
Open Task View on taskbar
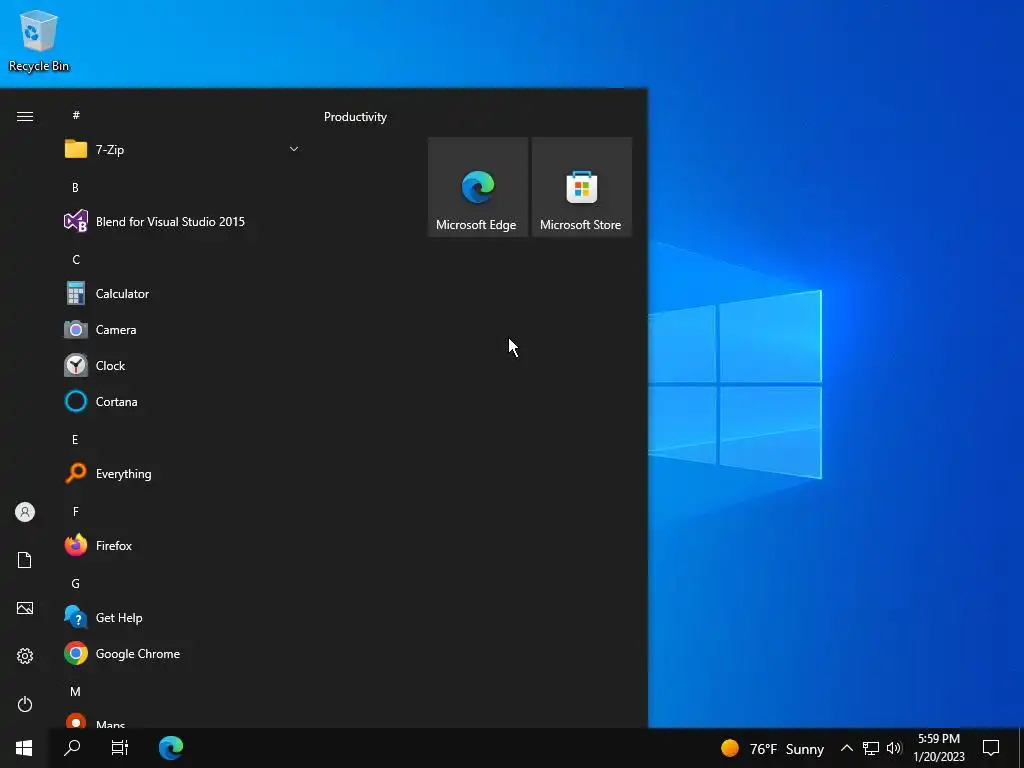click(120, 748)
